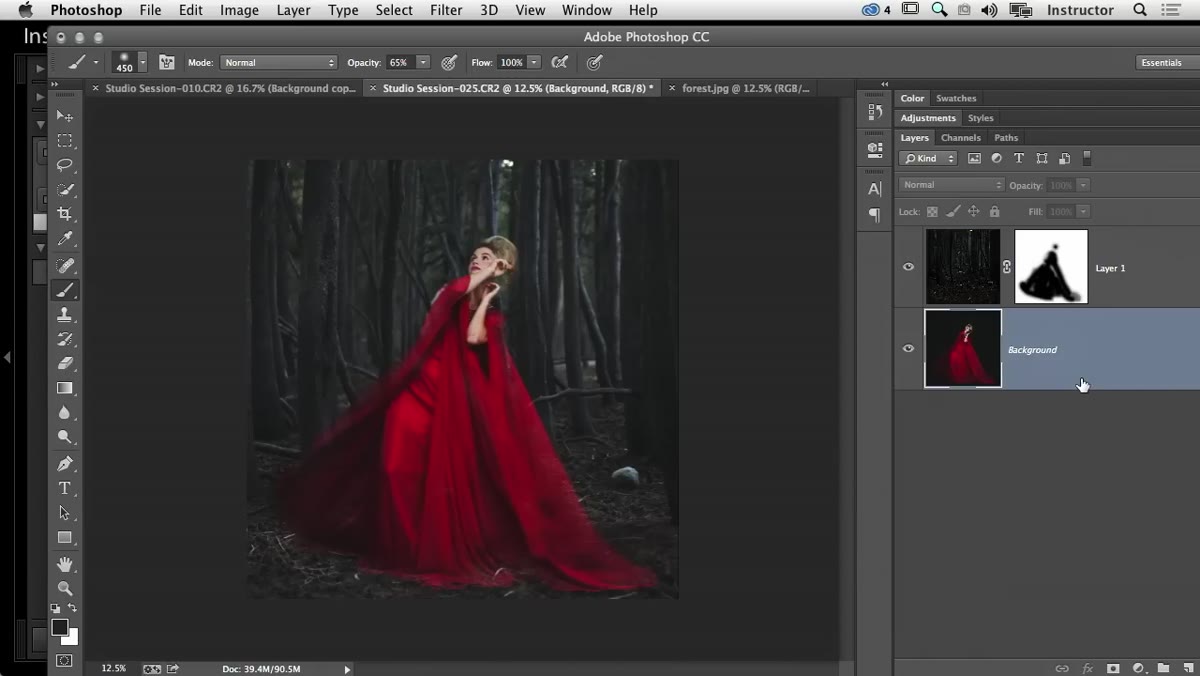Choose the Horizontal Type tool

[x=65, y=488]
